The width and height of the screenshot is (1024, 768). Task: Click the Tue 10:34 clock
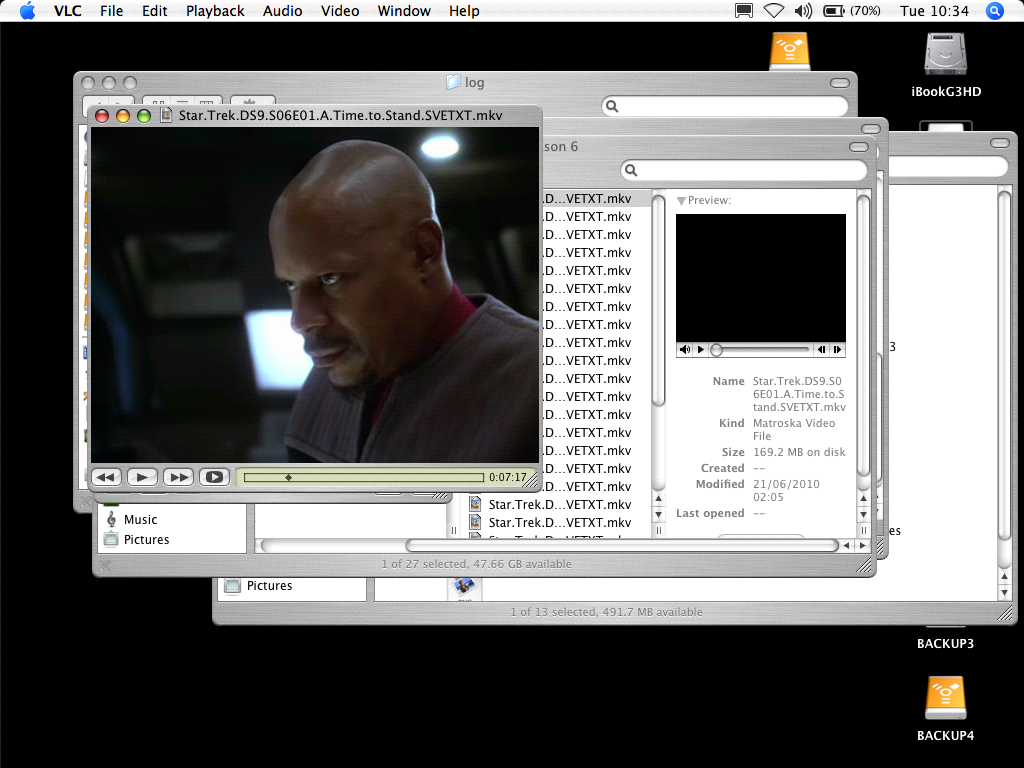point(934,11)
